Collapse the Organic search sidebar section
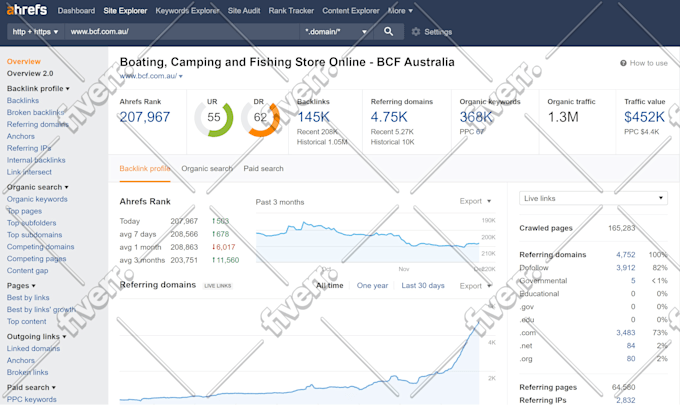 (37, 187)
